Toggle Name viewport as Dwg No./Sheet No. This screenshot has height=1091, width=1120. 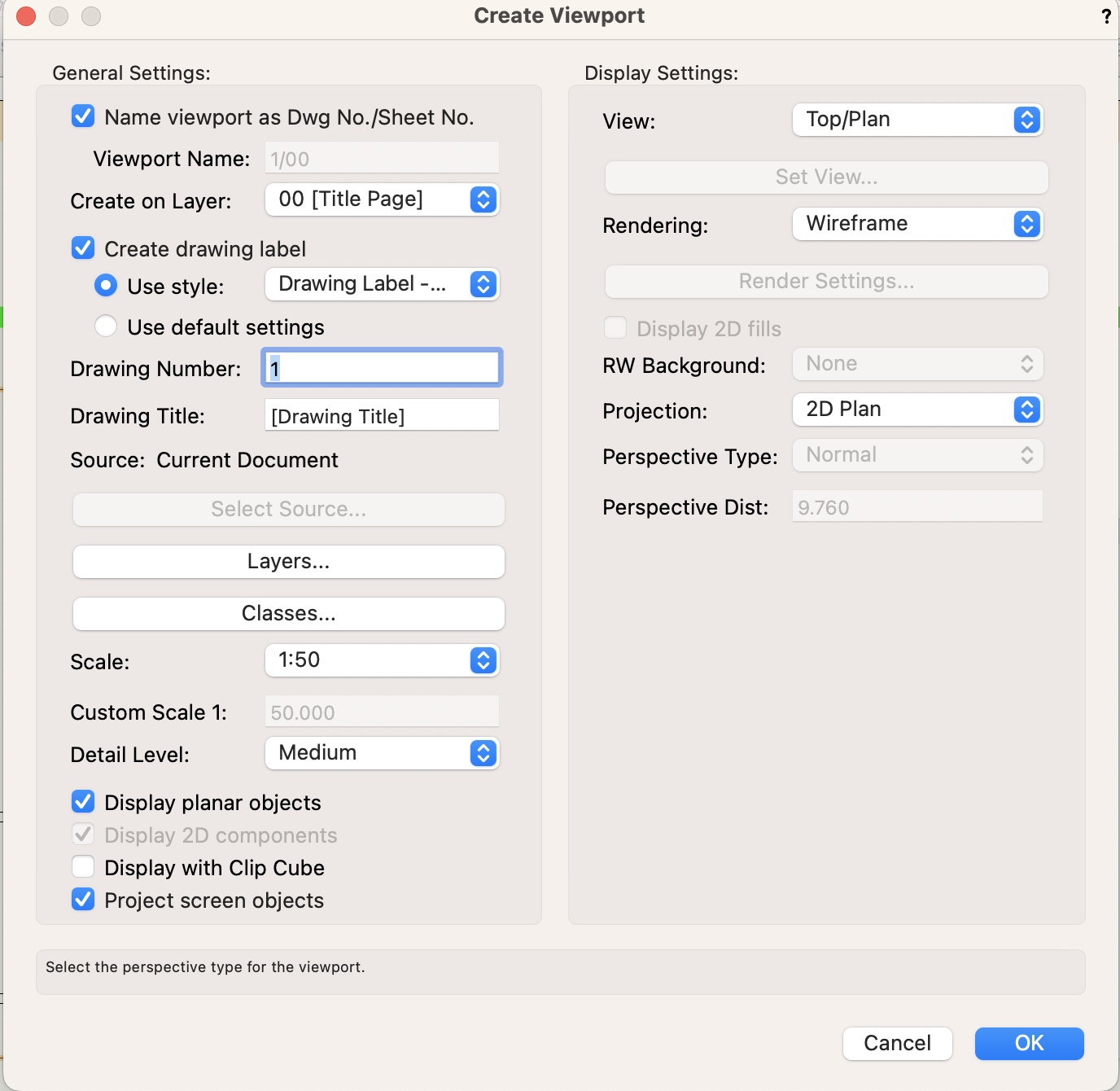point(83,116)
